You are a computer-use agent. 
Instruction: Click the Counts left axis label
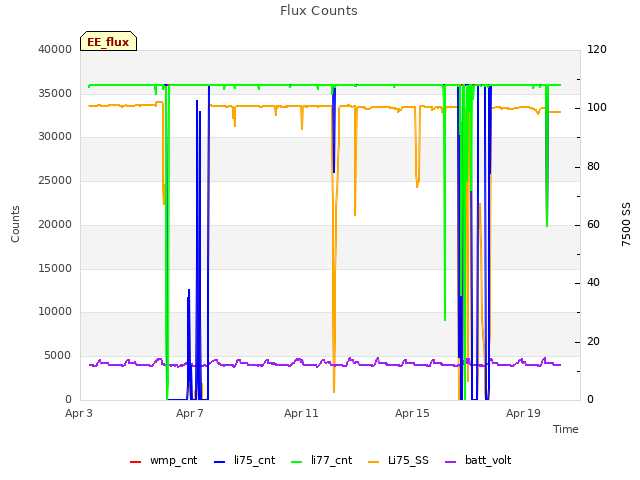[x=15, y=224]
